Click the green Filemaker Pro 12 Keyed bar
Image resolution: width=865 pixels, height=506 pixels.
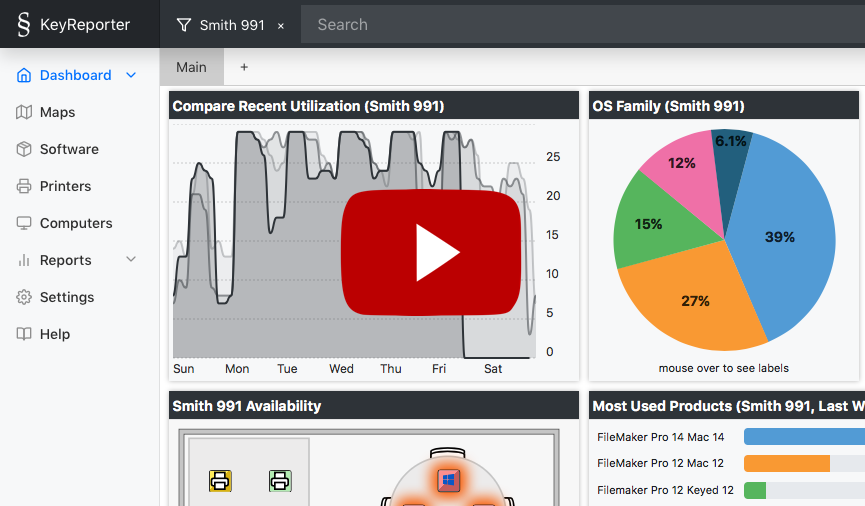[755, 490]
